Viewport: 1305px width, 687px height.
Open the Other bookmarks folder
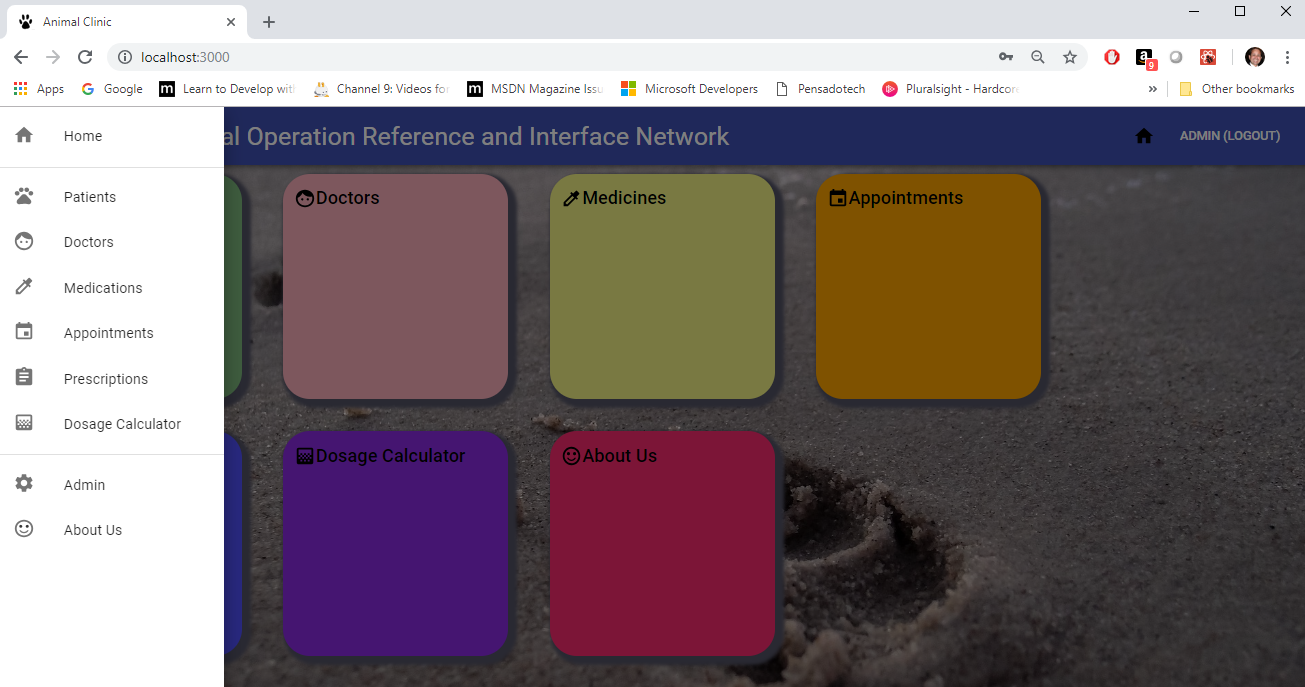1236,89
